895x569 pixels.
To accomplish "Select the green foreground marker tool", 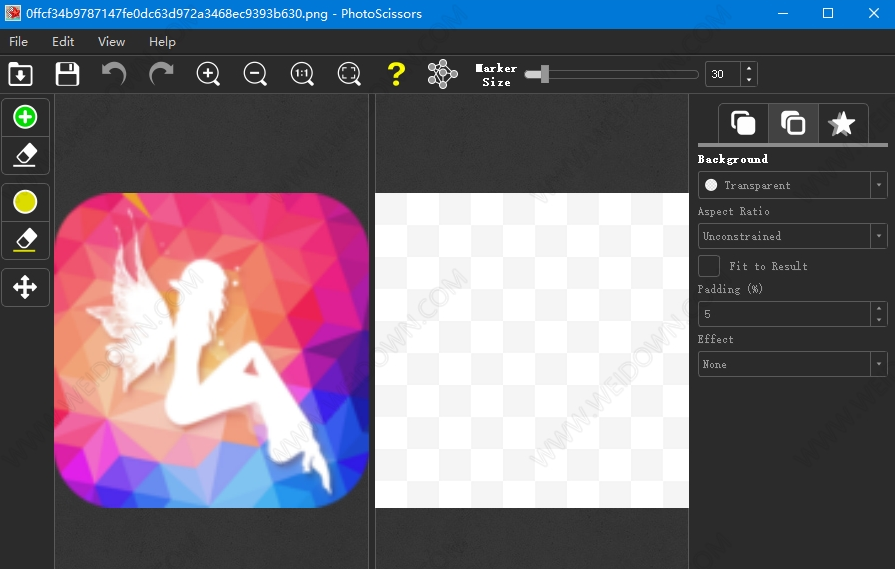I will point(25,118).
